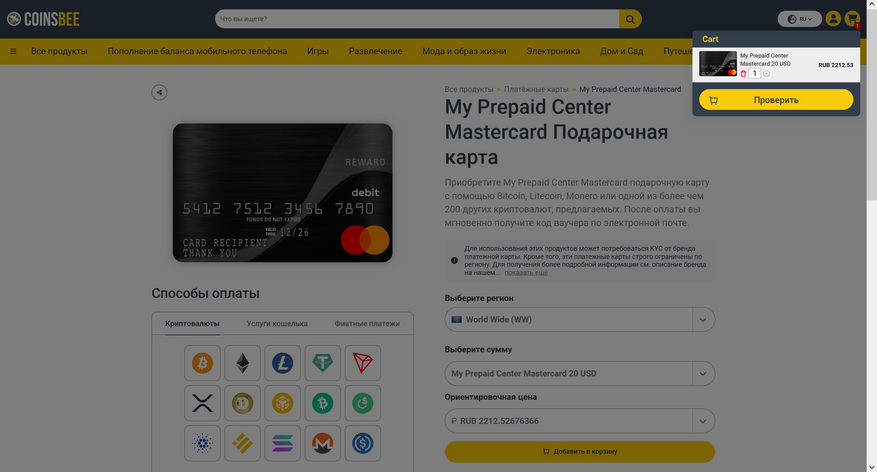Switch to Фиатные платежи tab
This screenshot has height=472, width=877.
point(367,323)
